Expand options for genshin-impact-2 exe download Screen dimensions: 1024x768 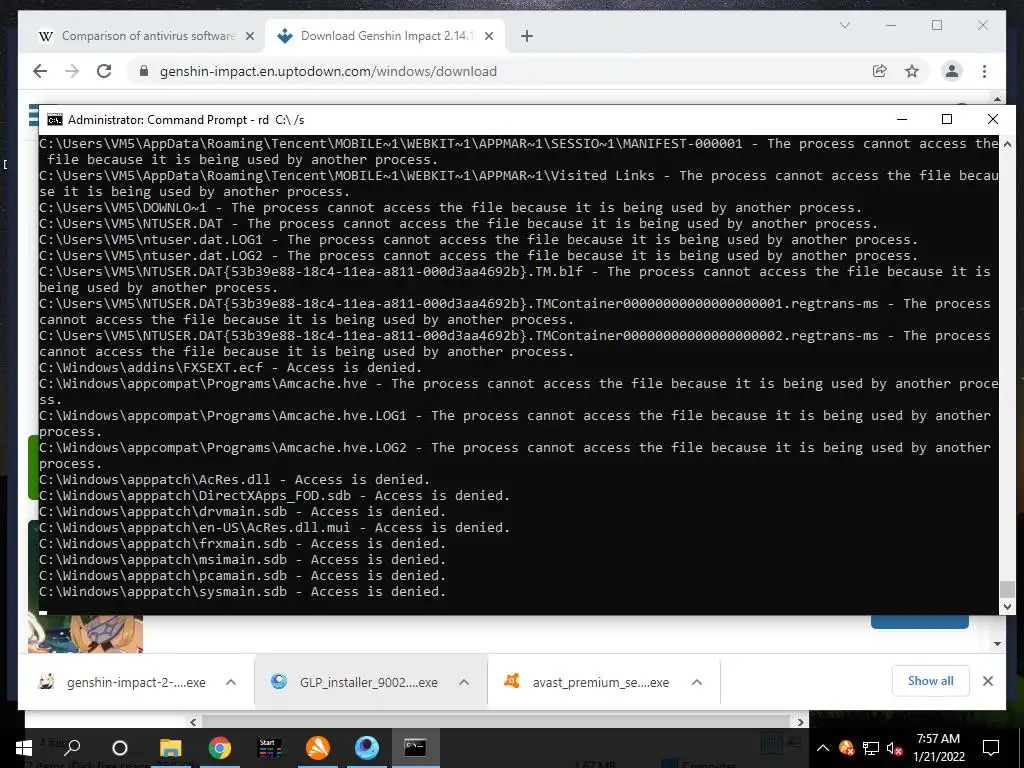click(231, 682)
